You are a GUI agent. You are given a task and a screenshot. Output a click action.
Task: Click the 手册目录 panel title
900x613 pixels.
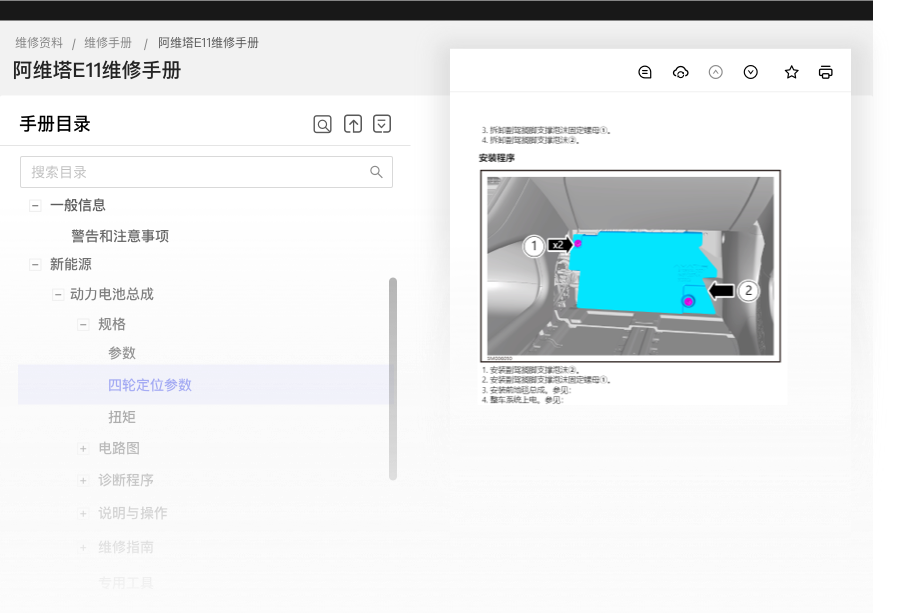click(55, 124)
